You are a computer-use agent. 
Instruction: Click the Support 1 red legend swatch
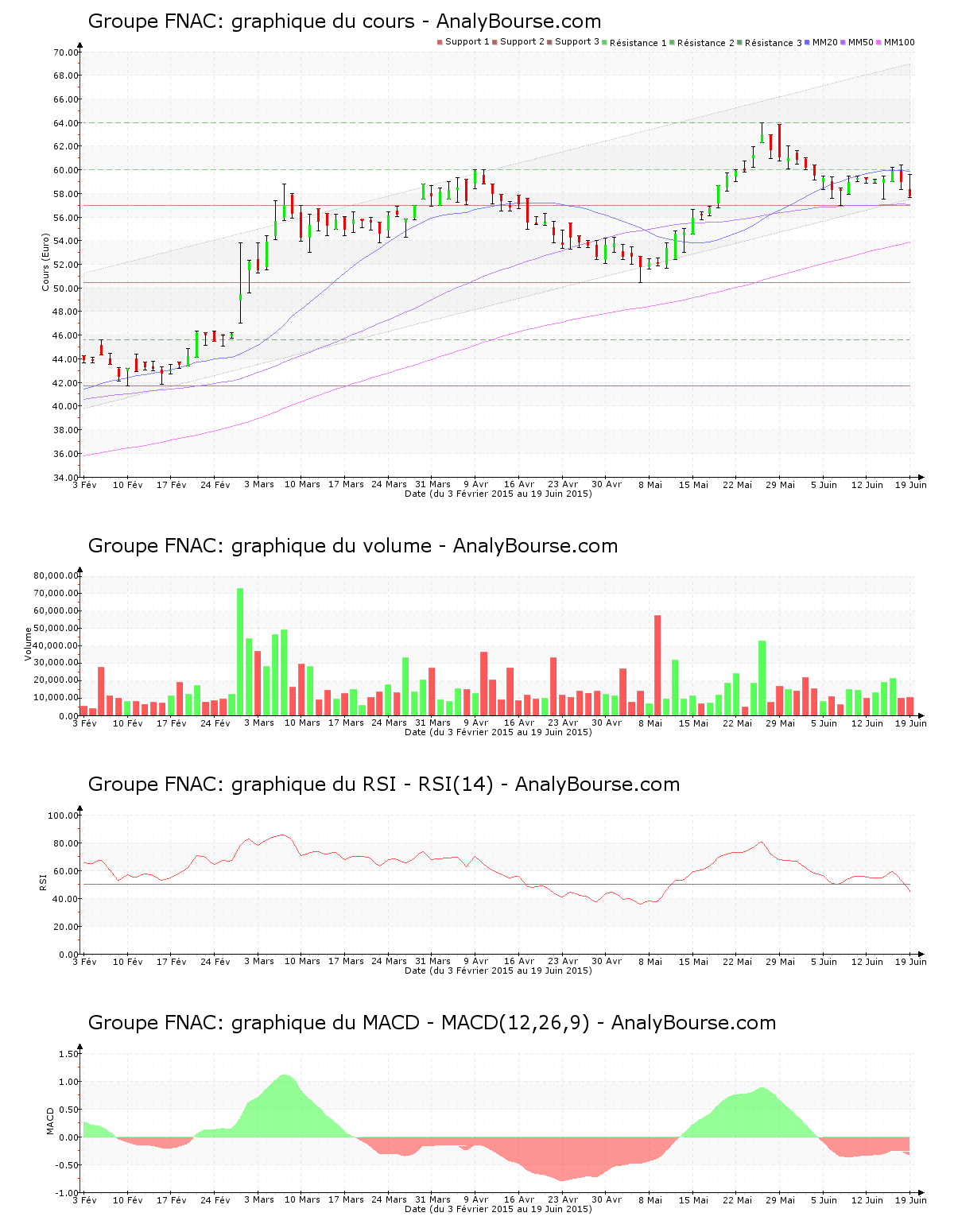pyautogui.click(x=440, y=42)
